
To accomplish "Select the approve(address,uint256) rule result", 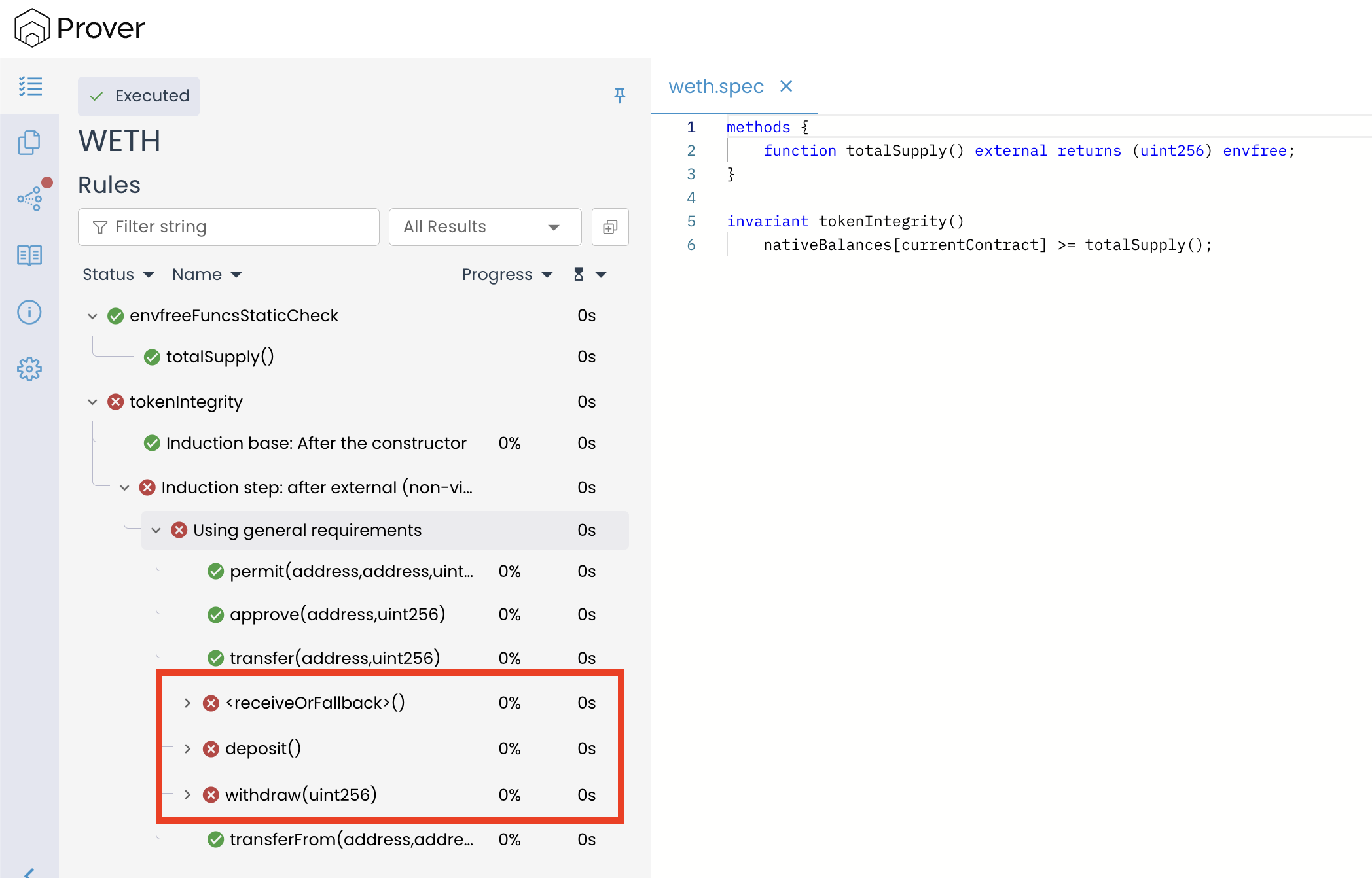I will point(337,614).
